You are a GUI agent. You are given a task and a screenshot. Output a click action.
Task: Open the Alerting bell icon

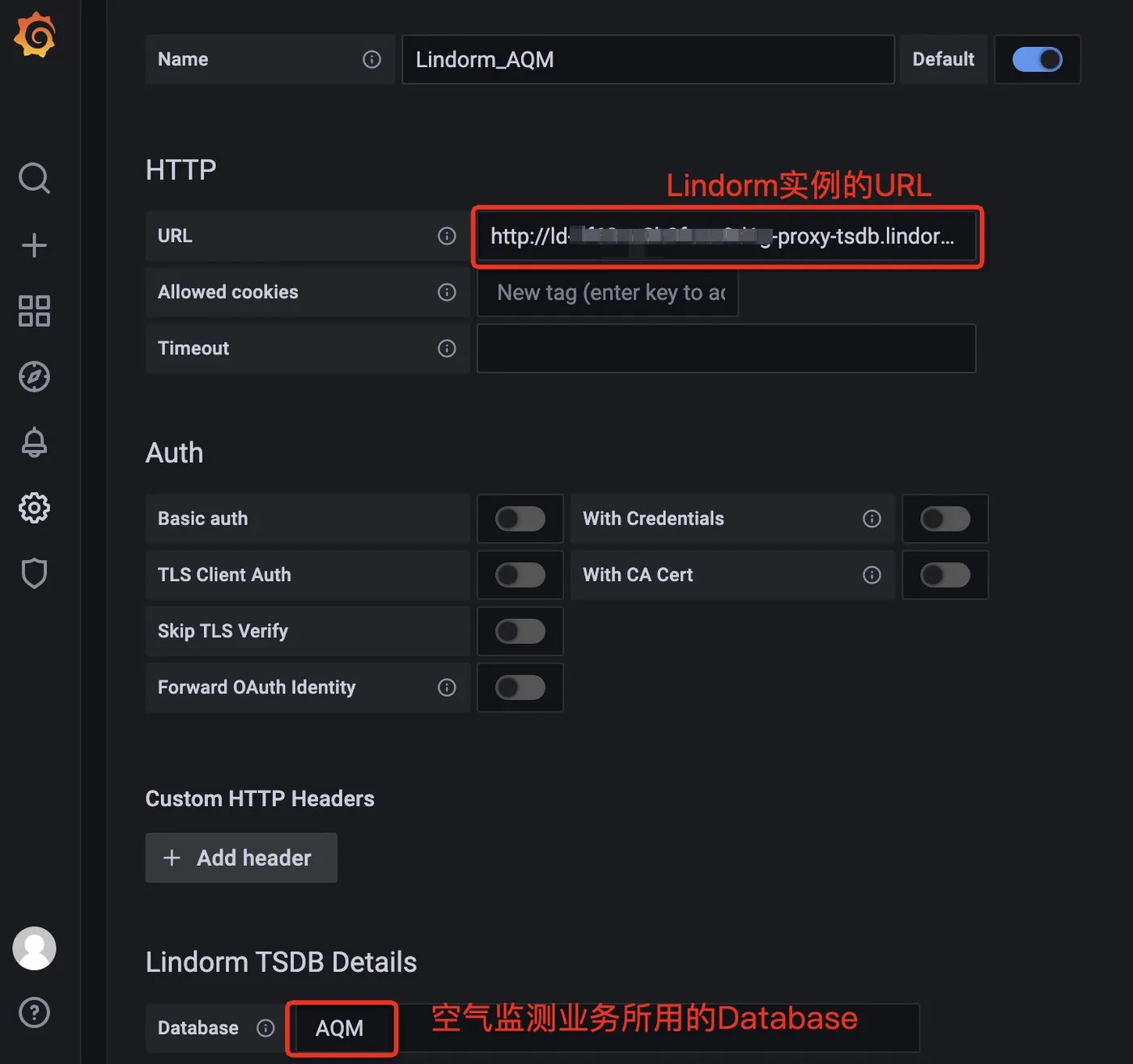click(x=34, y=443)
